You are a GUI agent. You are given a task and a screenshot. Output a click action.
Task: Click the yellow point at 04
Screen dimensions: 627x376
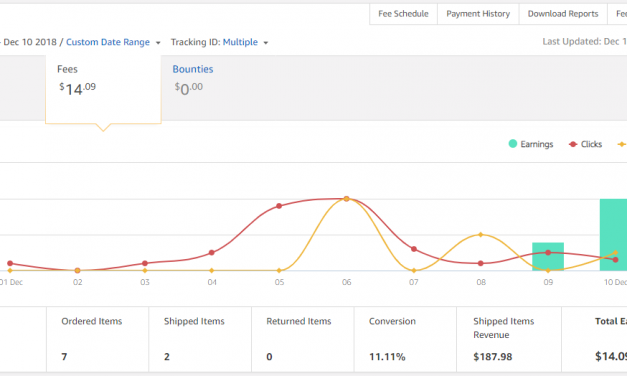212,270
